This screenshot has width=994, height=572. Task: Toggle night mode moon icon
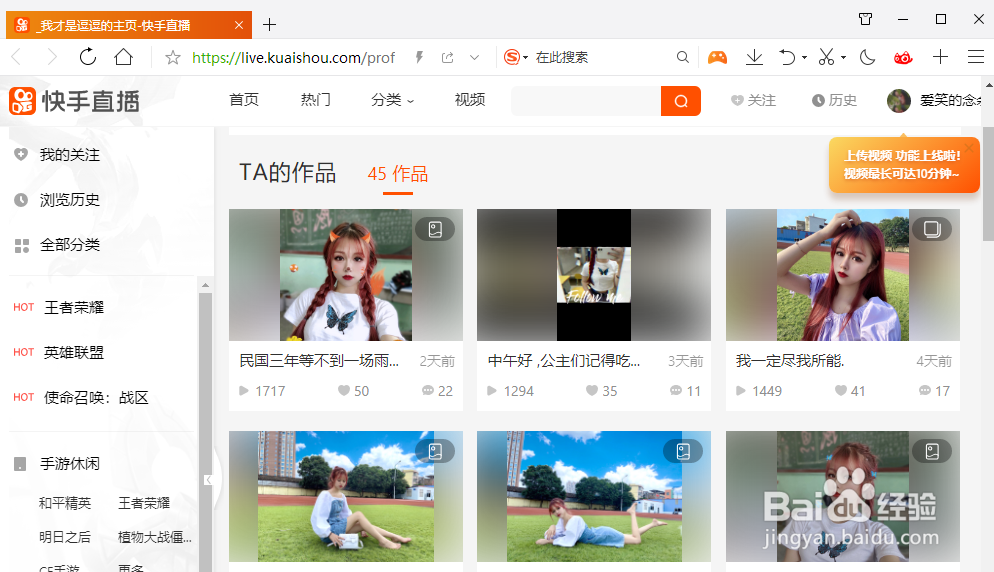(867, 58)
